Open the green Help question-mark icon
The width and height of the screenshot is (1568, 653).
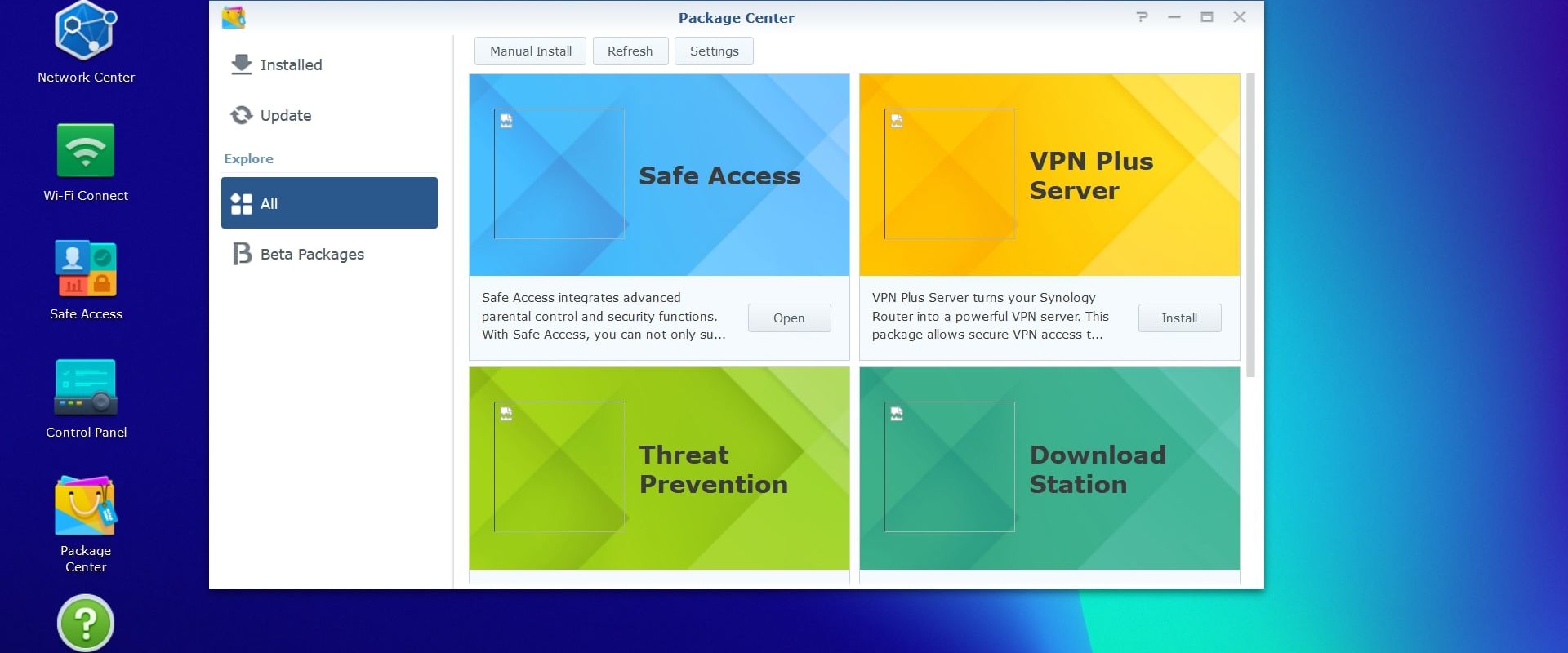(x=86, y=624)
